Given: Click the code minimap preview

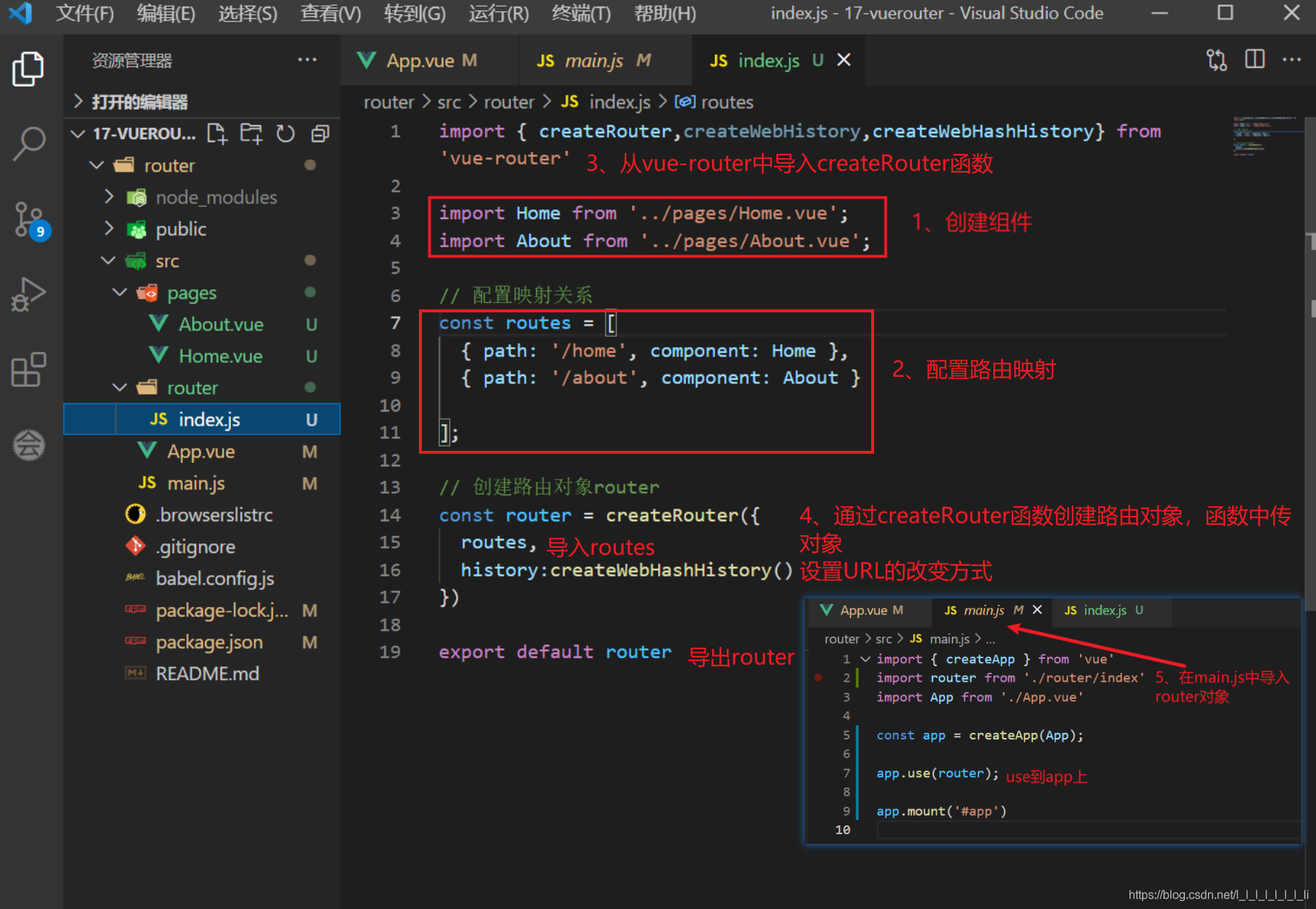Looking at the screenshot, I should click(1266, 135).
